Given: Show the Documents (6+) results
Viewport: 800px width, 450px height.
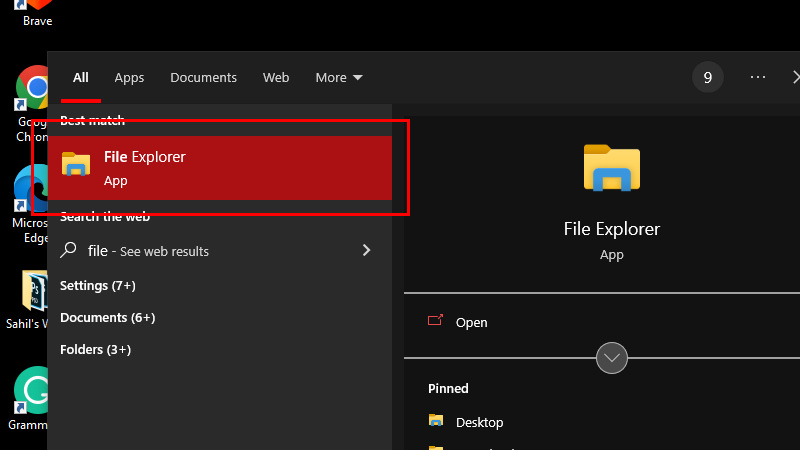Looking at the screenshot, I should [108, 318].
